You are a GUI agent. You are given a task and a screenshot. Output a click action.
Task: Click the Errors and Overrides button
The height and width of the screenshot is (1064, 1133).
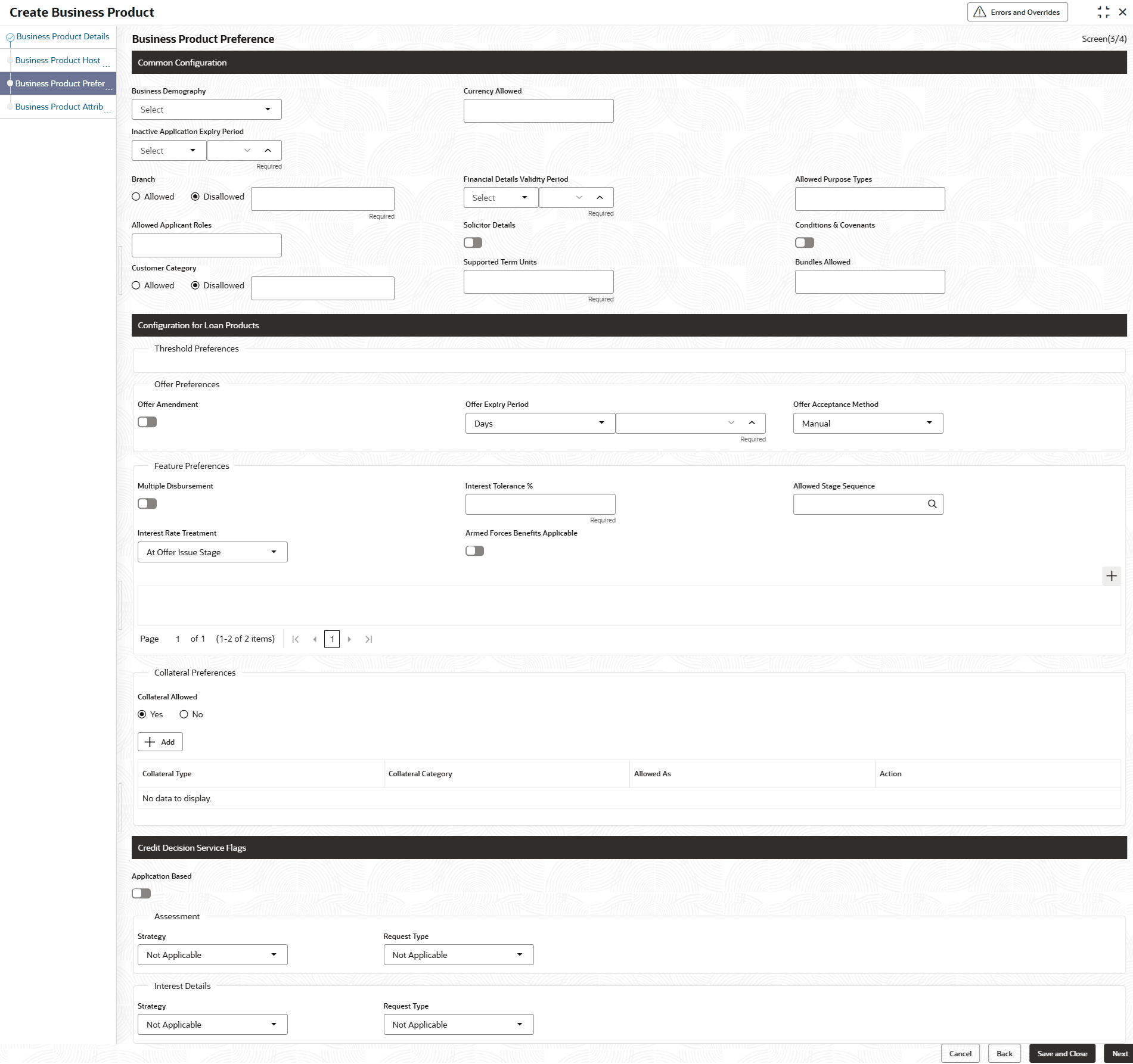click(x=1017, y=12)
